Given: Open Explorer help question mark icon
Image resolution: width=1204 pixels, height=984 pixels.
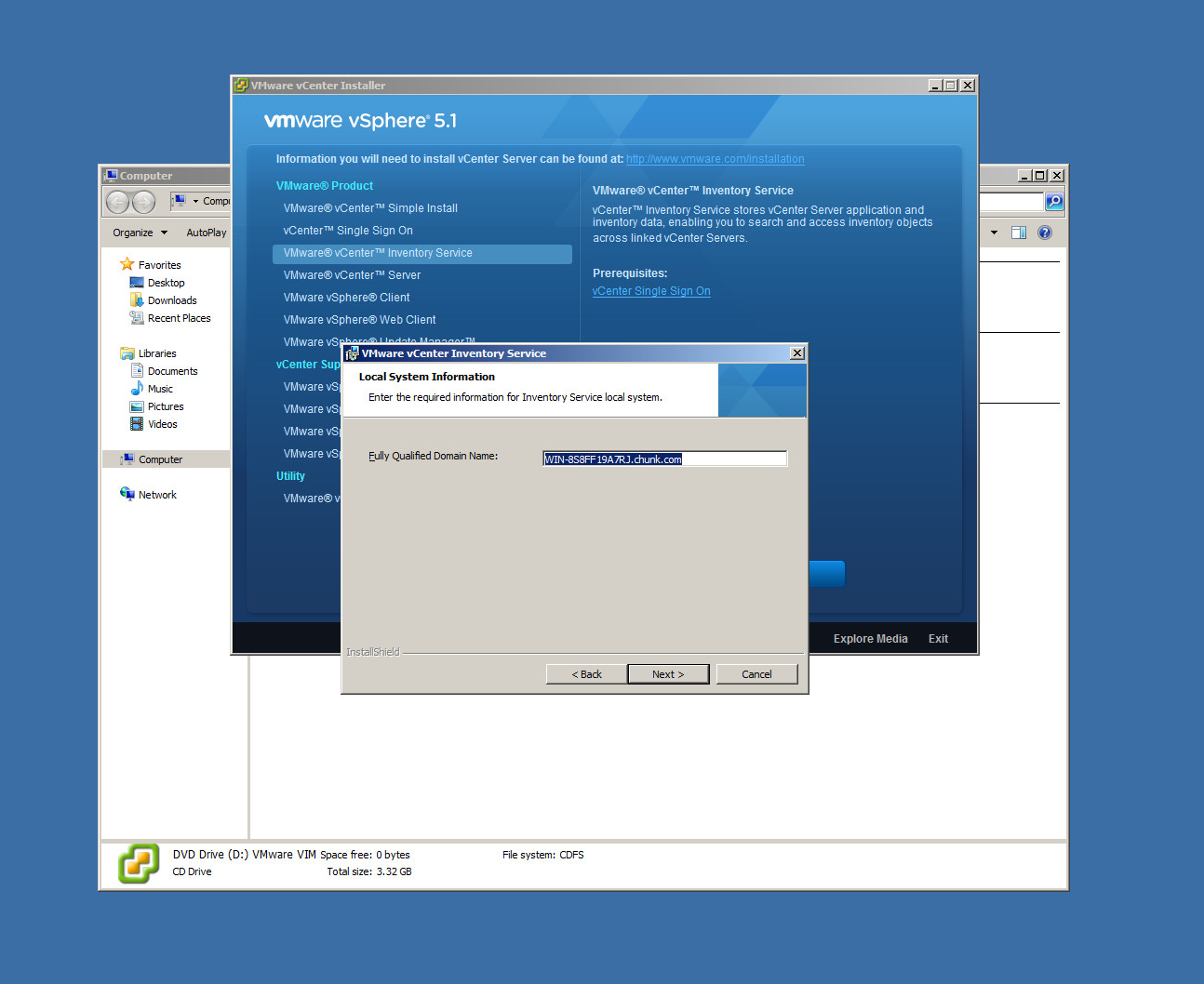Looking at the screenshot, I should pos(1044,233).
